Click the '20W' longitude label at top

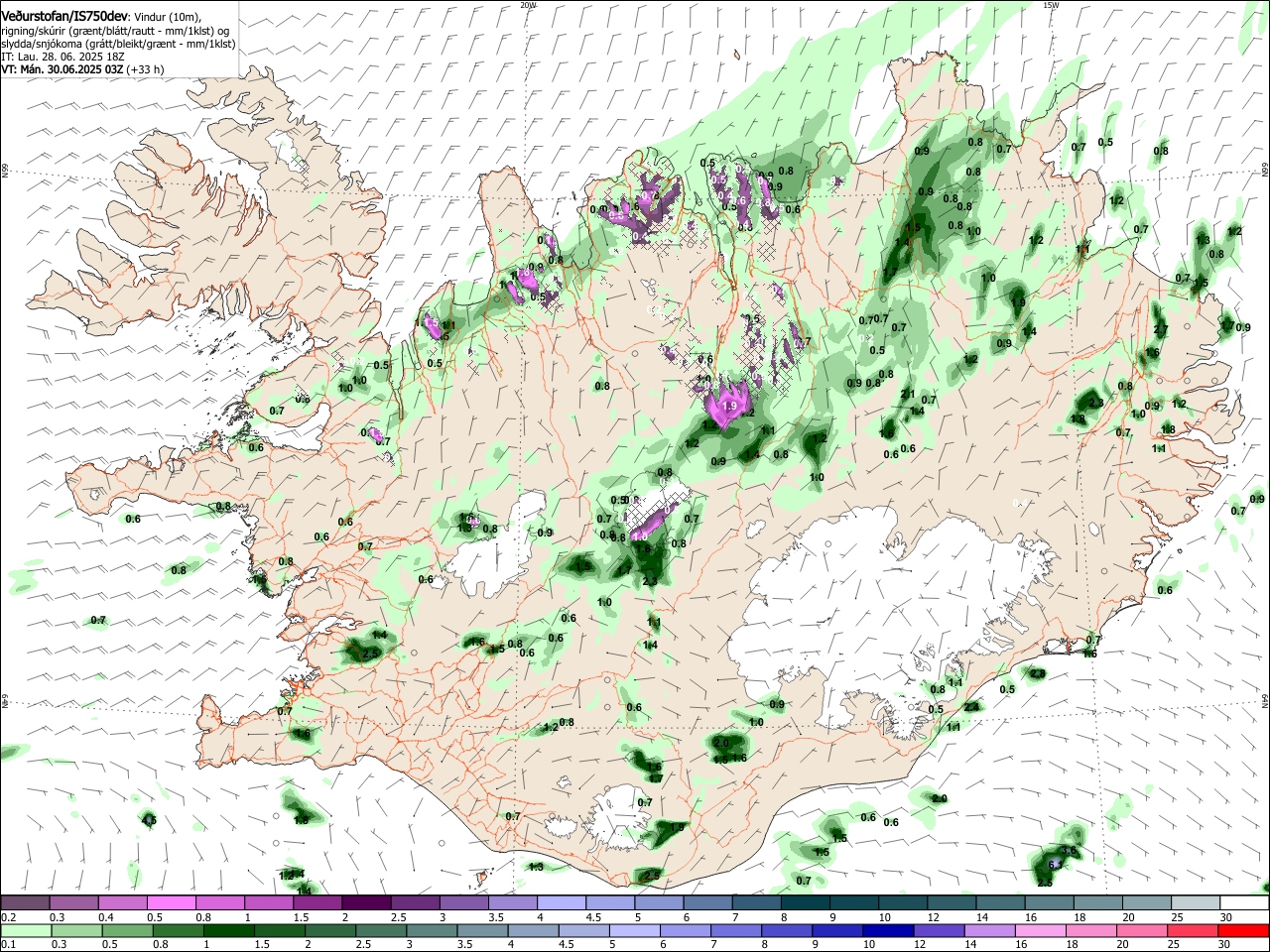(x=528, y=5)
